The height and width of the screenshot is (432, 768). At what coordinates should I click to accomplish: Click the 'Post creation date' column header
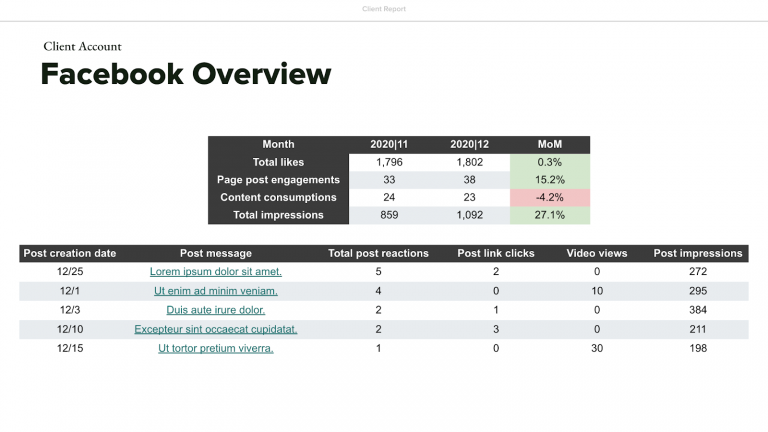(70, 253)
